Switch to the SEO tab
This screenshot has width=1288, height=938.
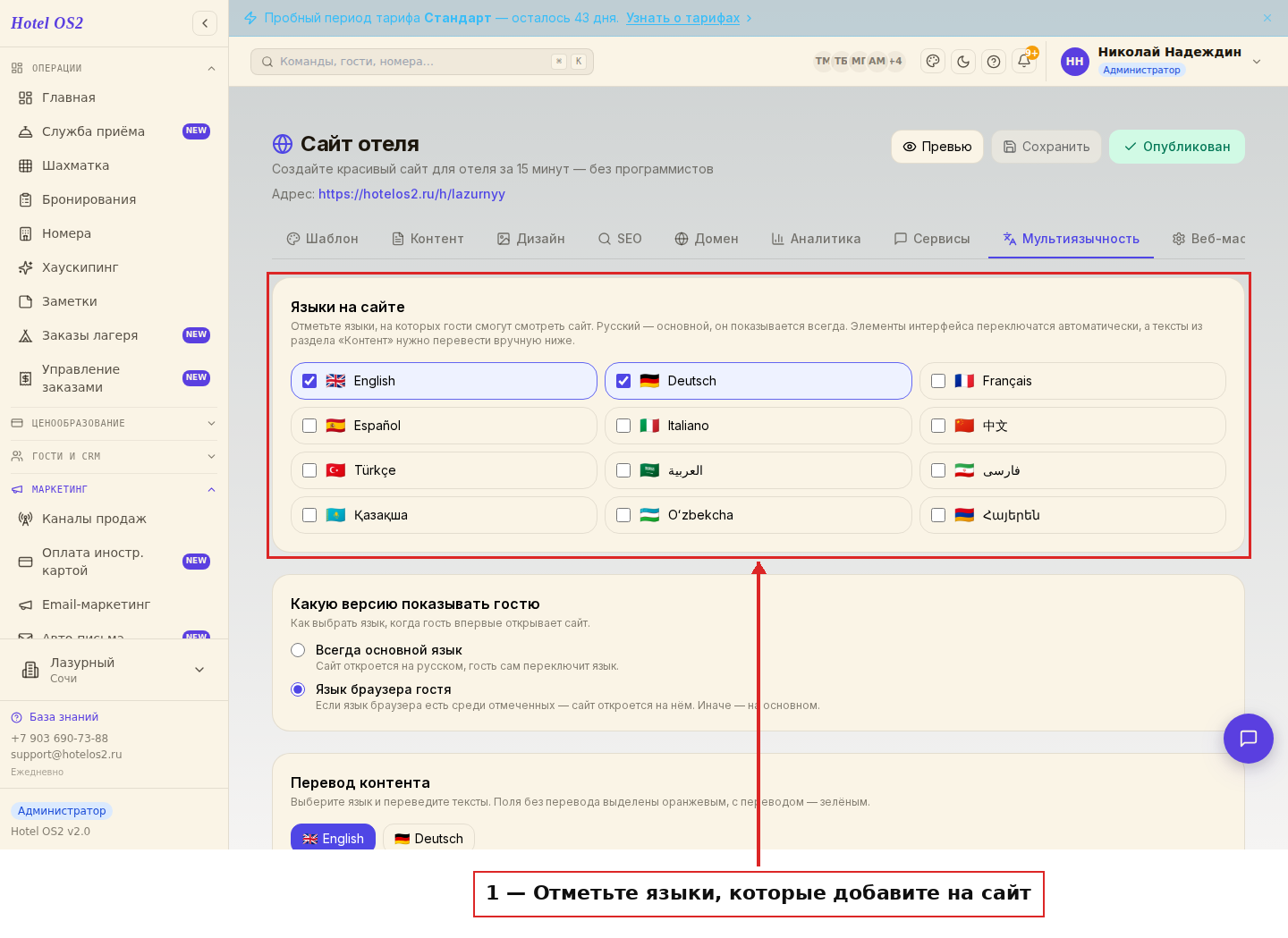(x=620, y=239)
